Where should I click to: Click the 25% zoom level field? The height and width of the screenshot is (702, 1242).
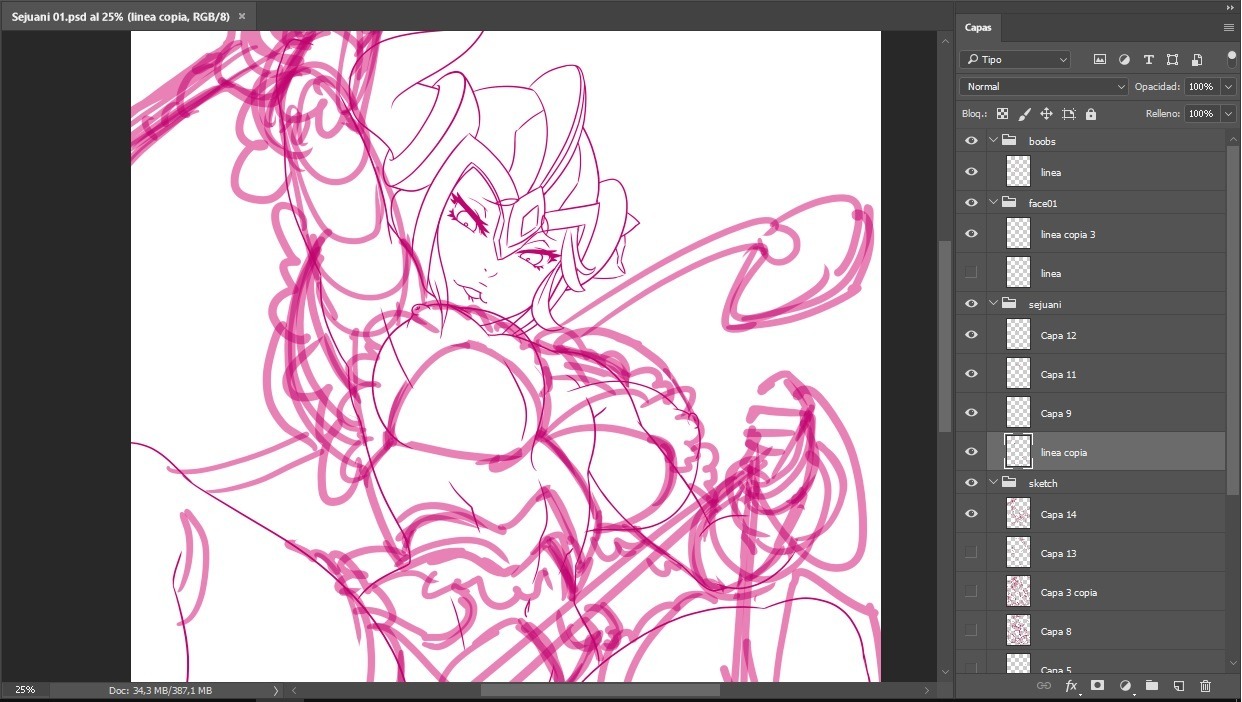click(25, 690)
